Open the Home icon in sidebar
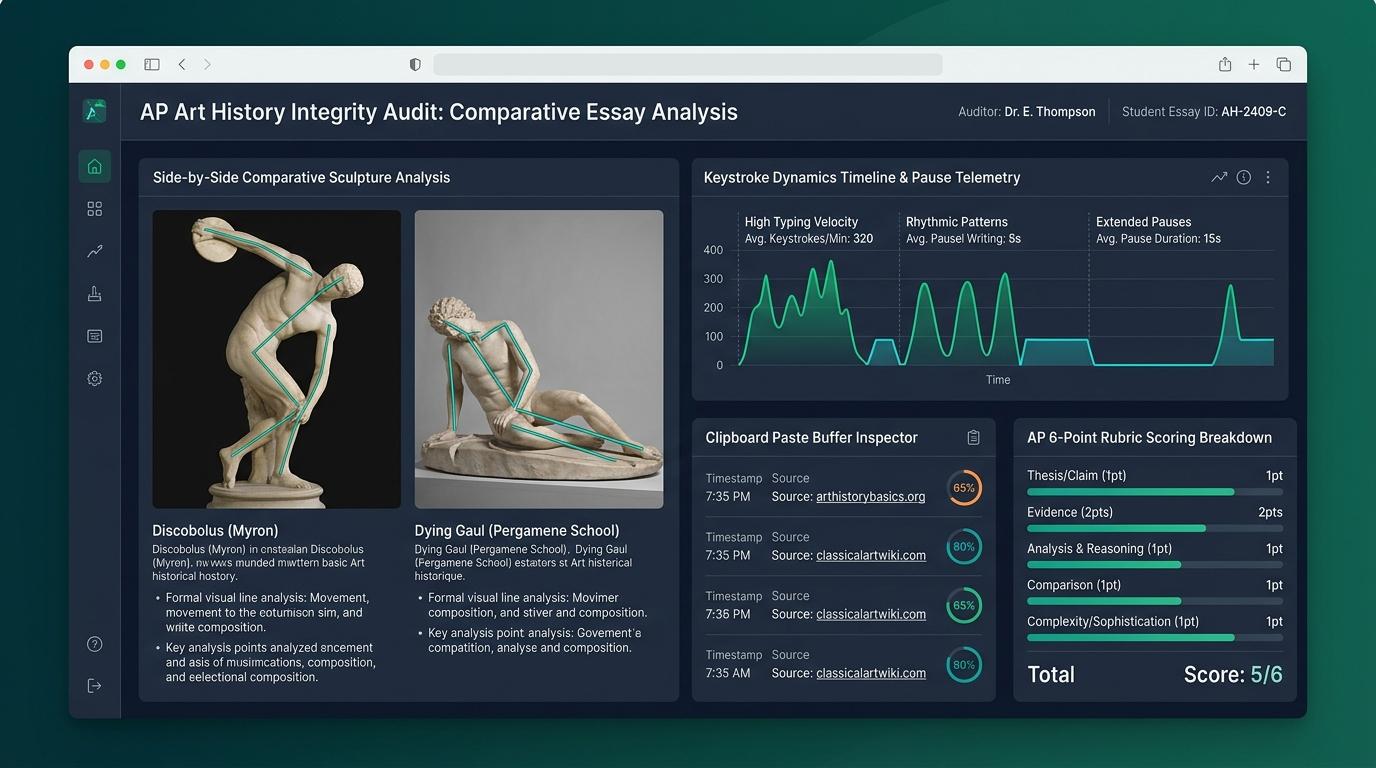Image resolution: width=1376 pixels, height=768 pixels. click(95, 167)
